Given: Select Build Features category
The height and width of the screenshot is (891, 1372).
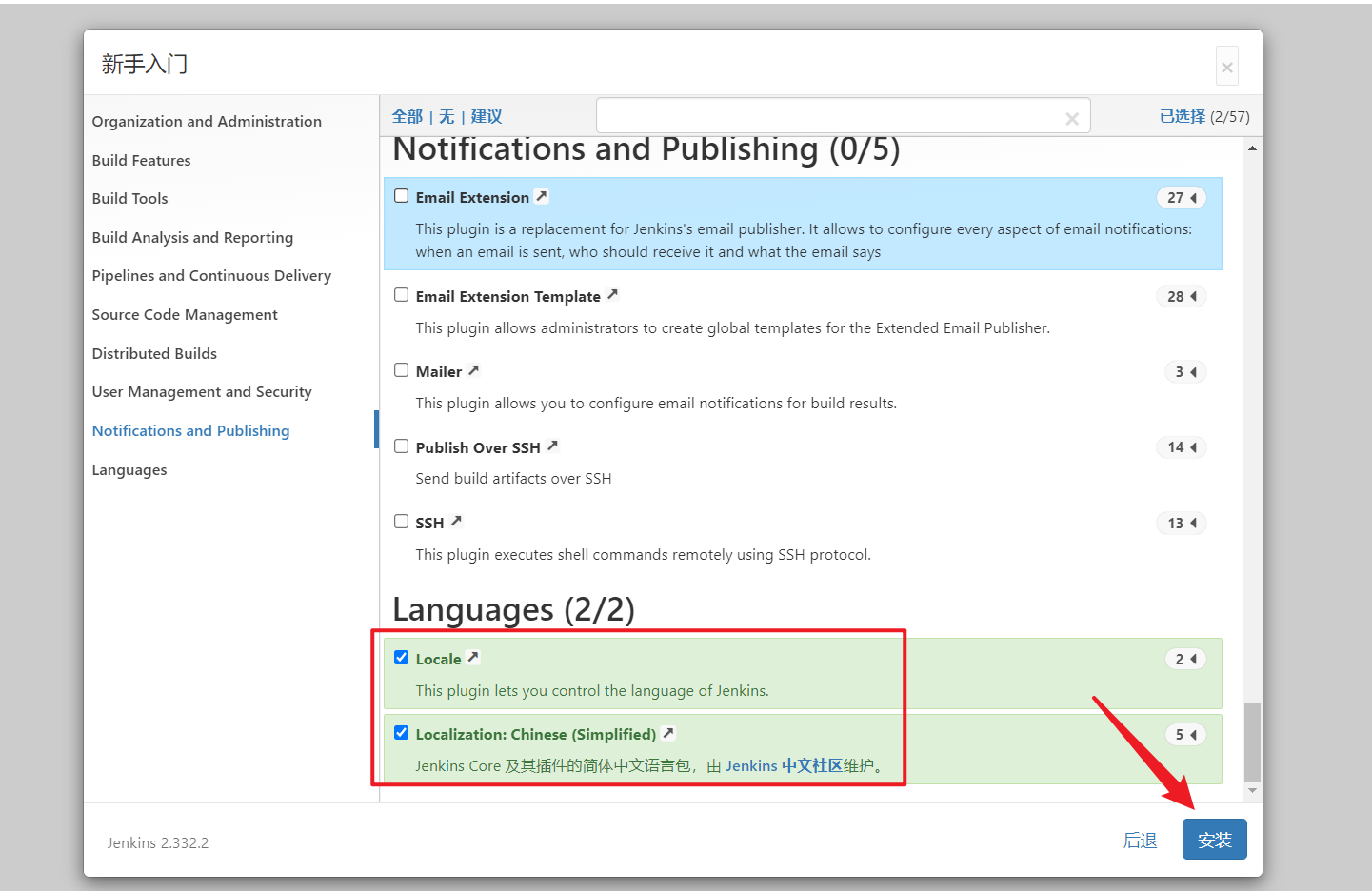Looking at the screenshot, I should [141, 160].
